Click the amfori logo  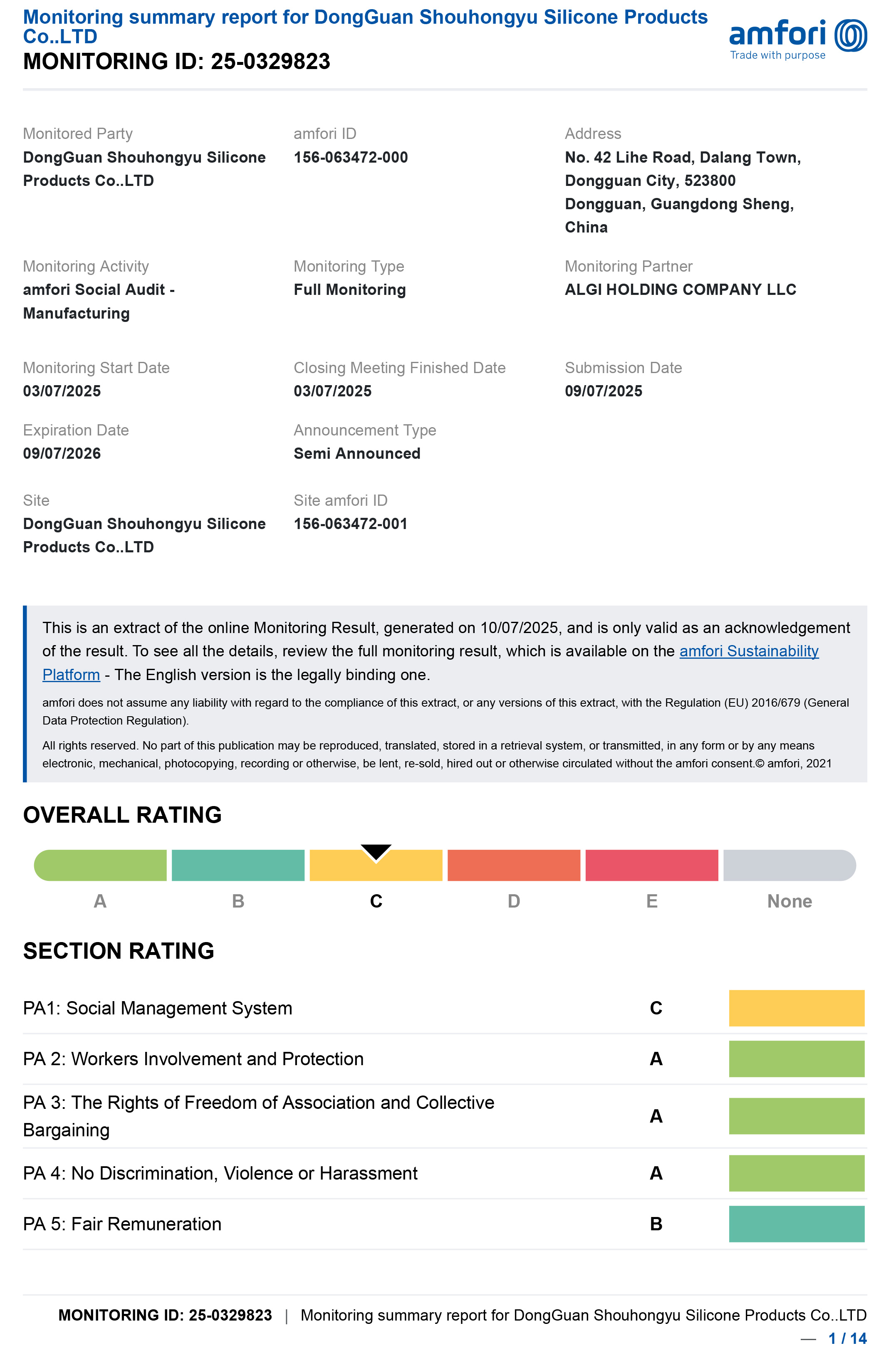click(797, 38)
